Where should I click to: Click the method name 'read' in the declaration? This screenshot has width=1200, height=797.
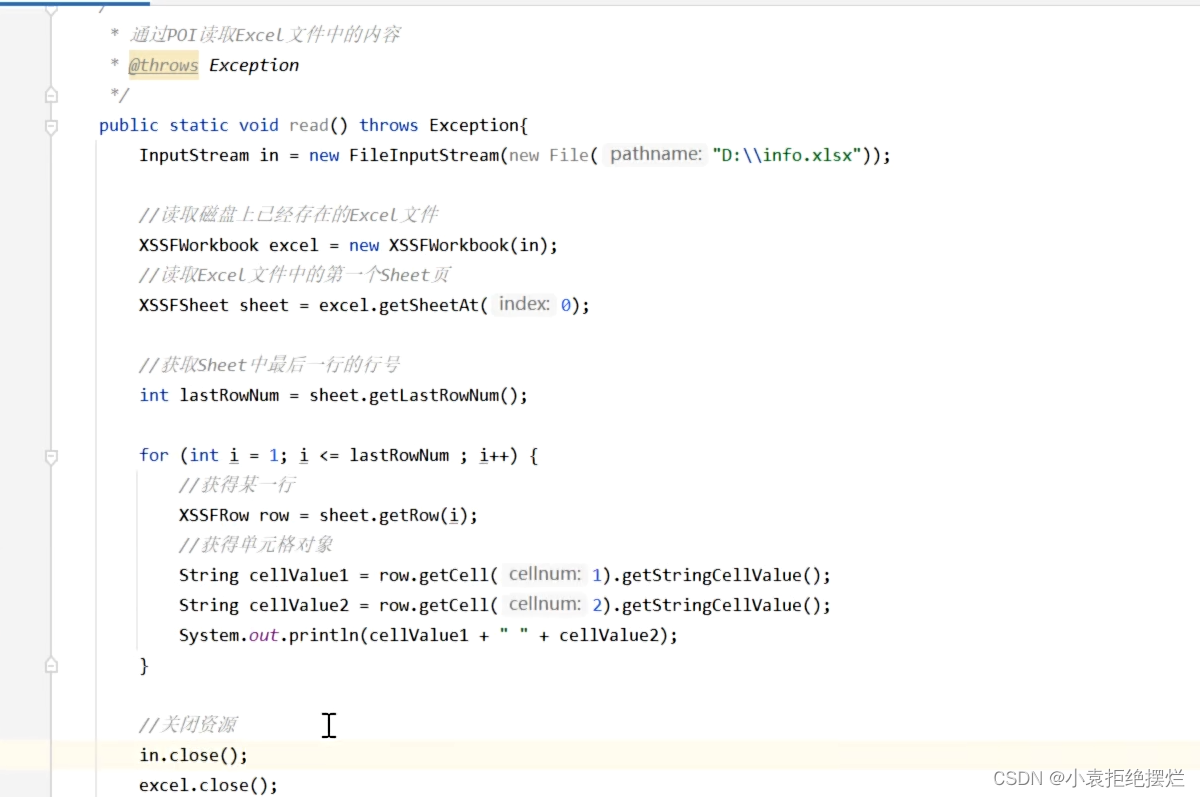click(x=309, y=125)
